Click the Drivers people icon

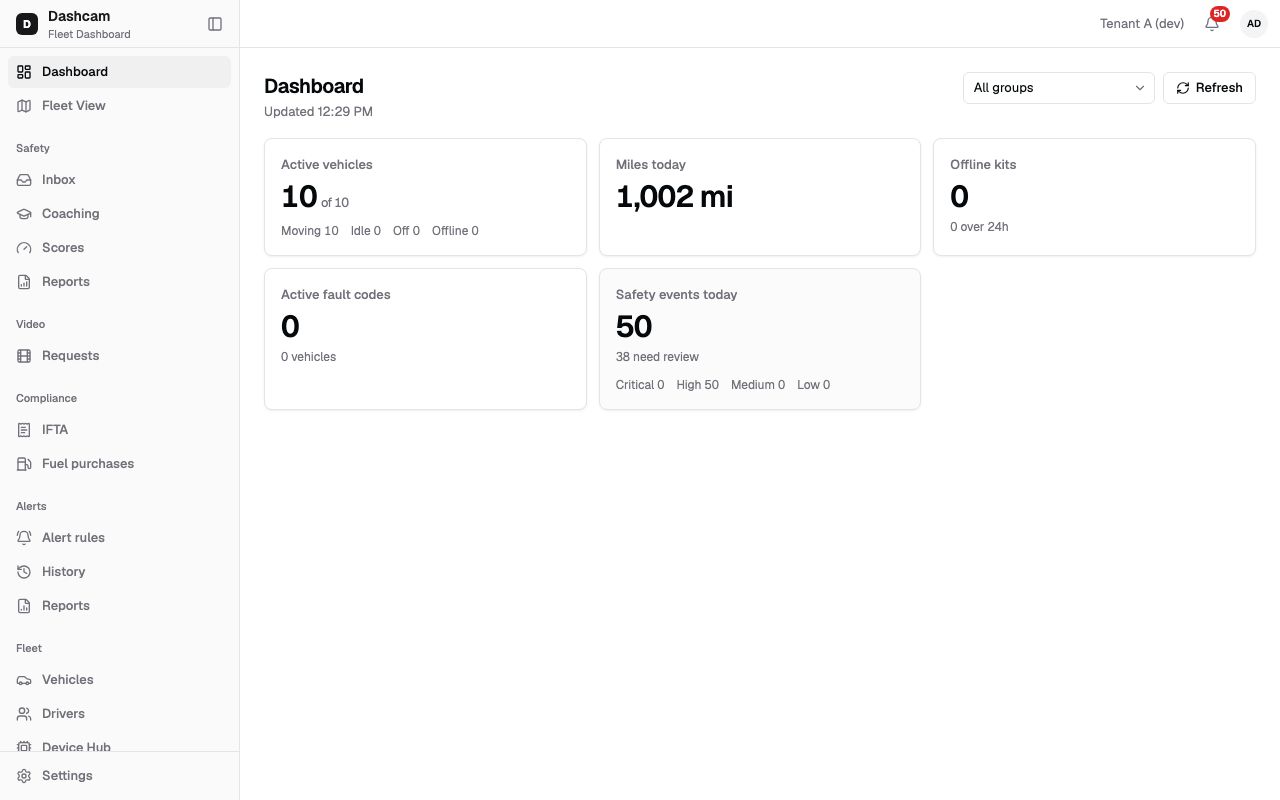(24, 714)
